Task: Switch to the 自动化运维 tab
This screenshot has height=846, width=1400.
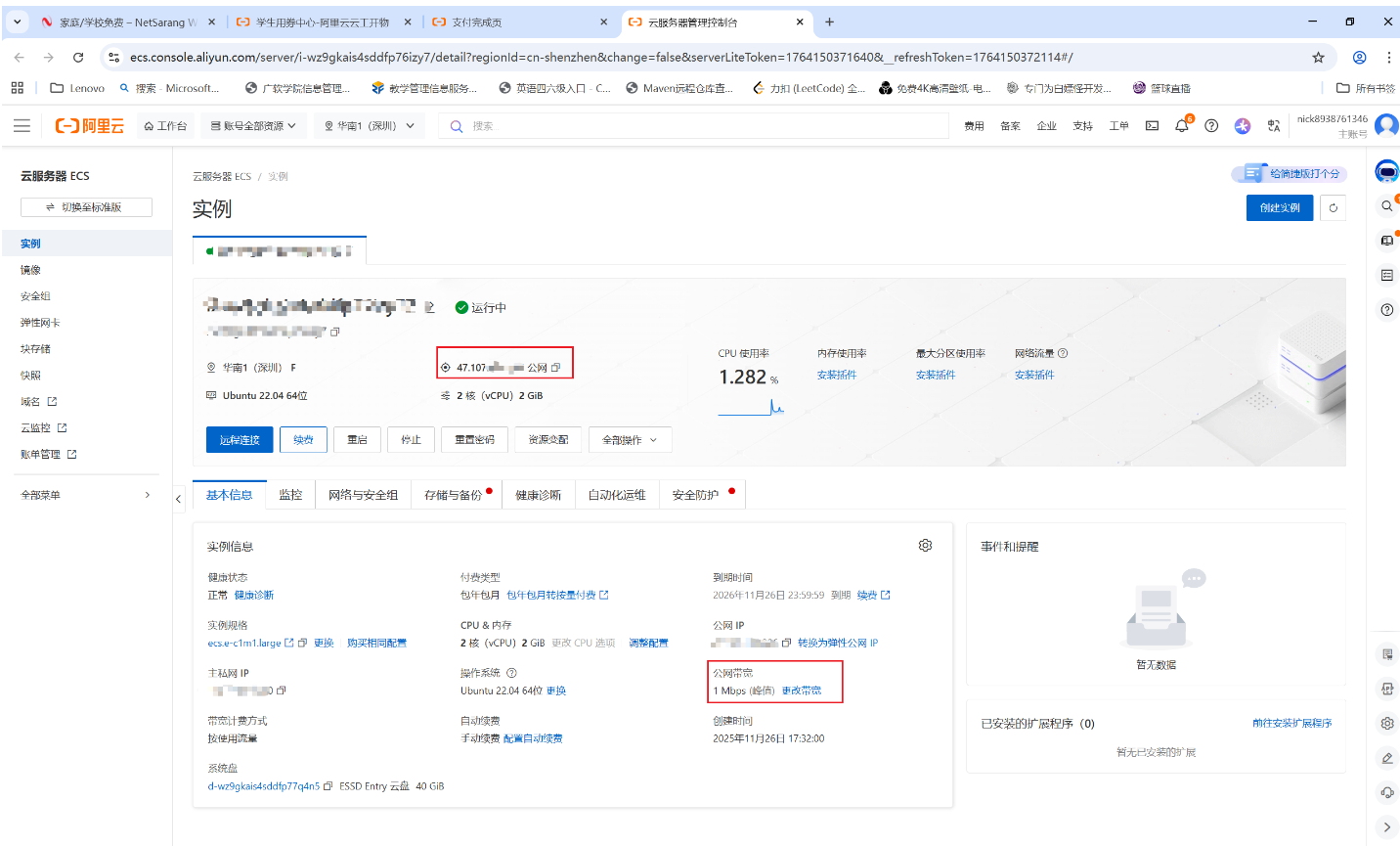Action: coord(617,495)
